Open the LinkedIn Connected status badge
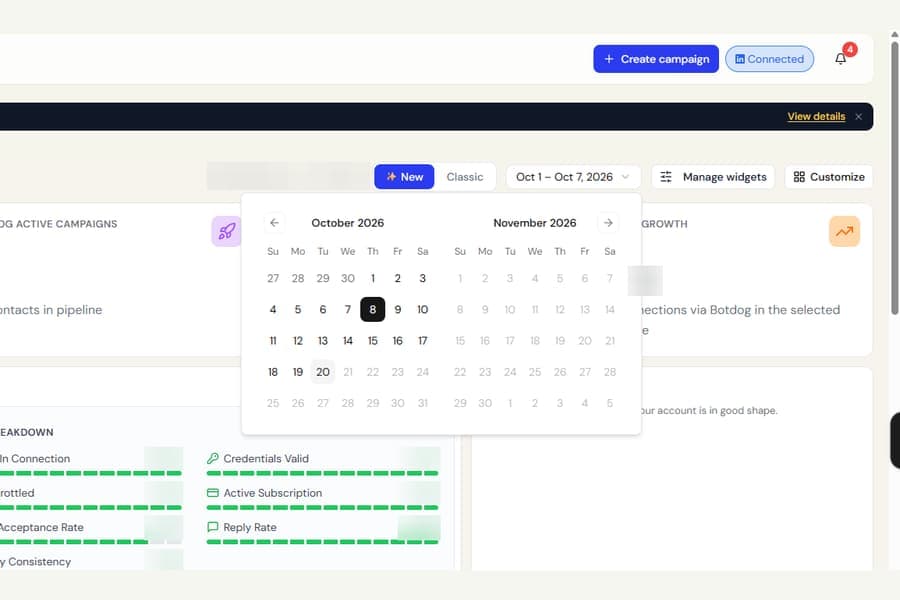The width and height of the screenshot is (900, 600). pos(769,59)
